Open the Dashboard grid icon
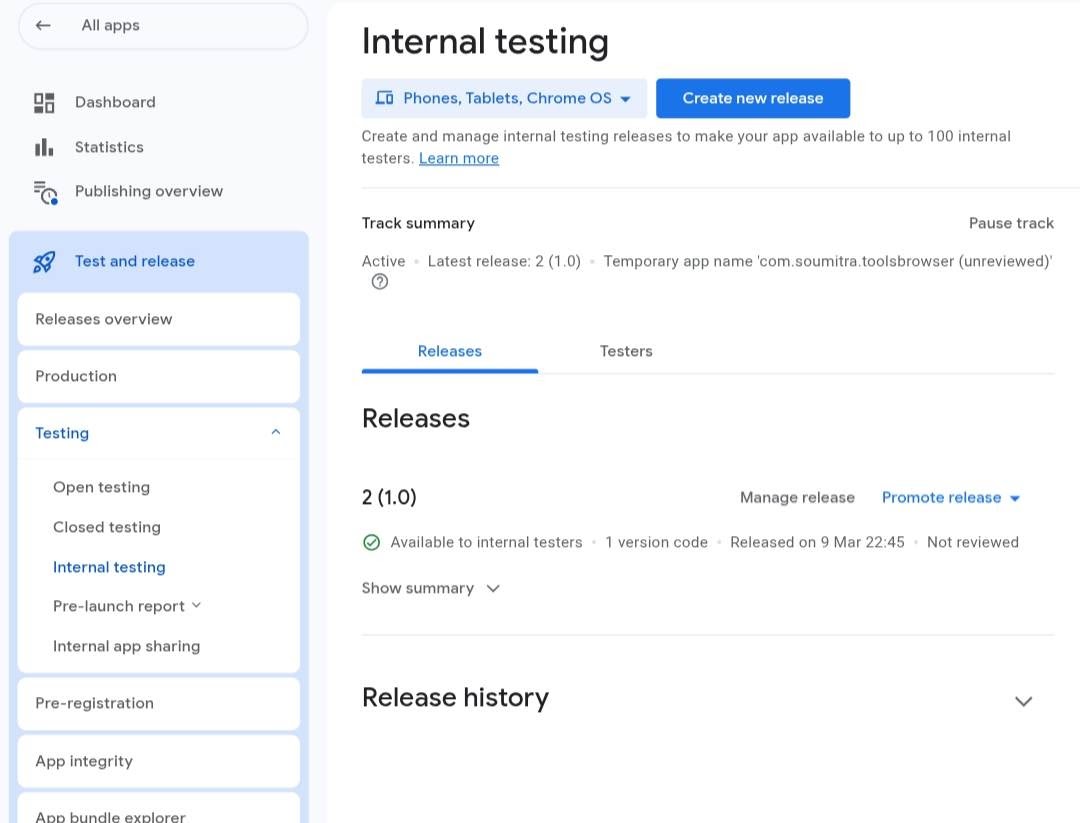This screenshot has height=823, width=1080. (x=44, y=103)
